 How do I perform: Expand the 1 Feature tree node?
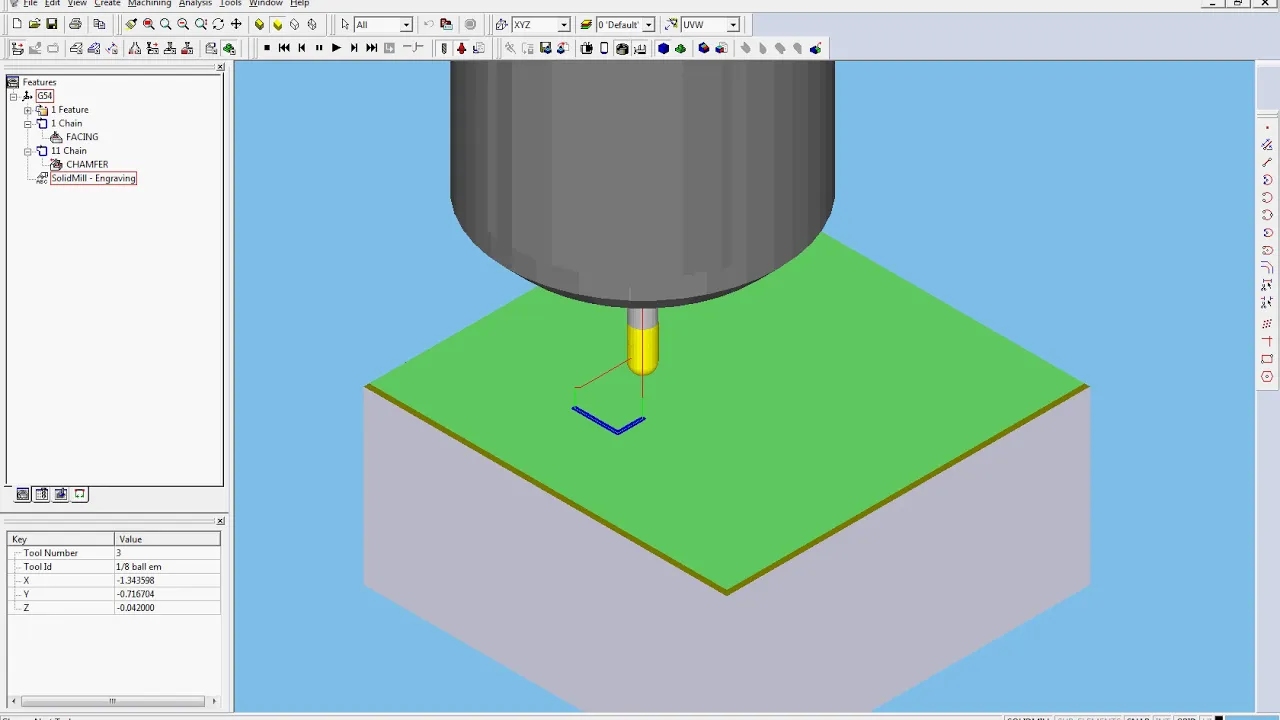click(28, 110)
